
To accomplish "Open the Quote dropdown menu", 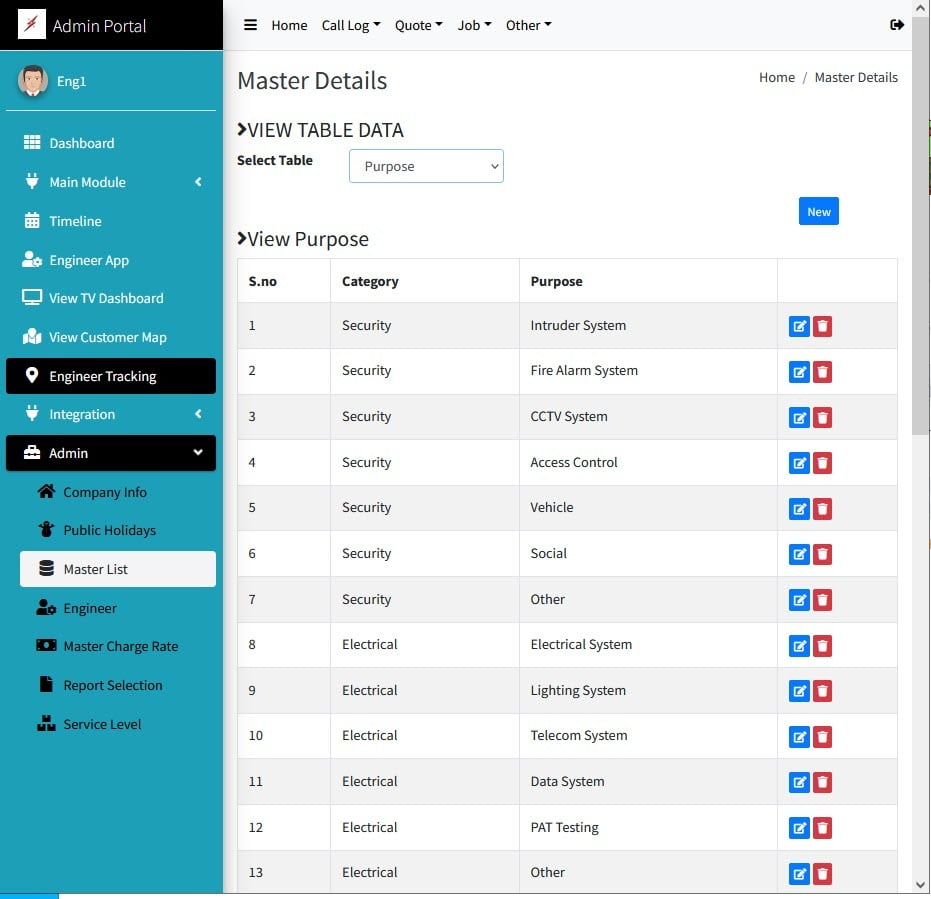I will point(418,25).
